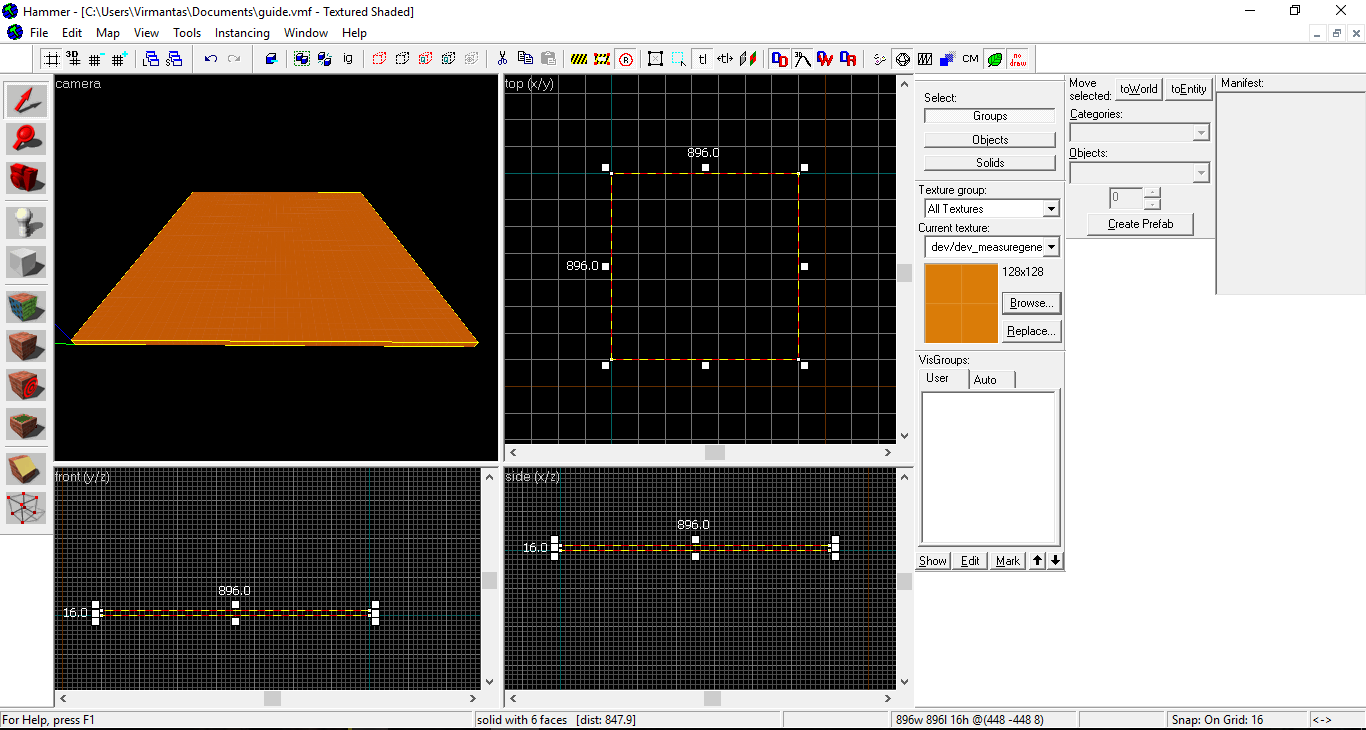Click the texture alignment to face icon
This screenshot has height=730, width=1366.
pyautogui.click(x=748, y=59)
